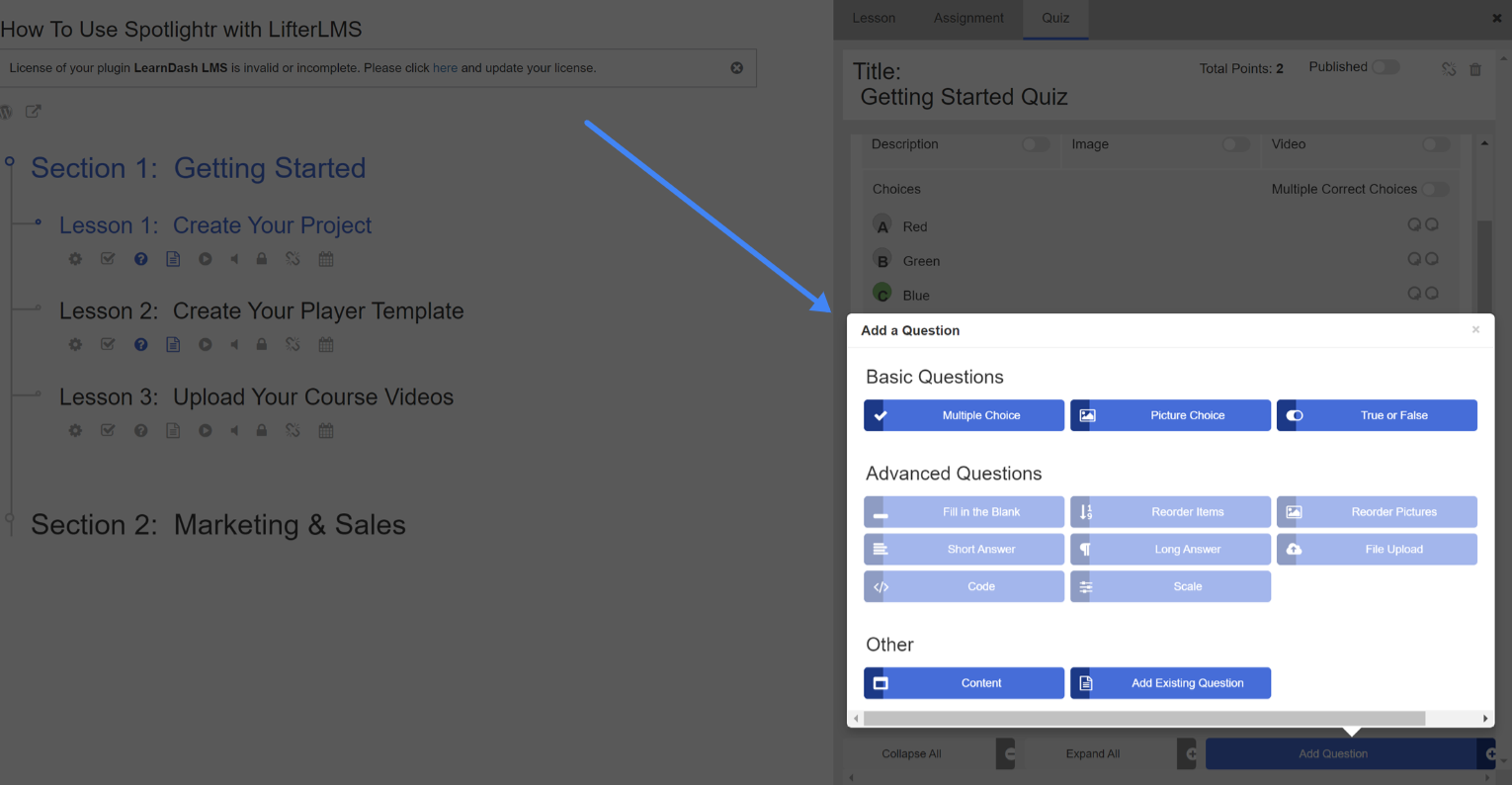Choose the Reorder Items question type

[1170, 512]
